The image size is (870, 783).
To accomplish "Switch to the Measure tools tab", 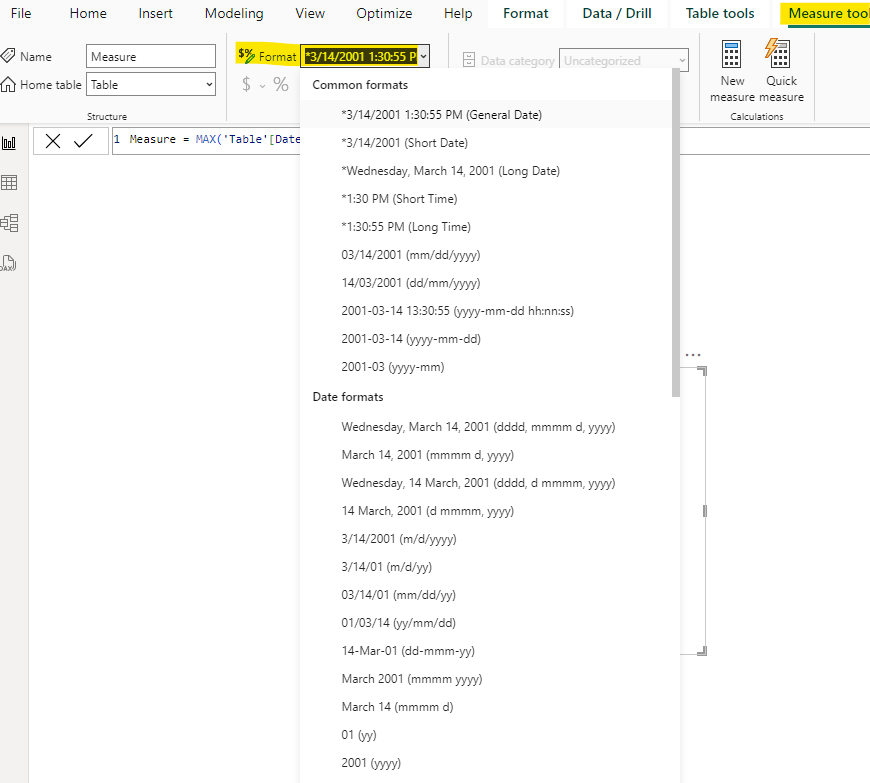I will pos(827,13).
